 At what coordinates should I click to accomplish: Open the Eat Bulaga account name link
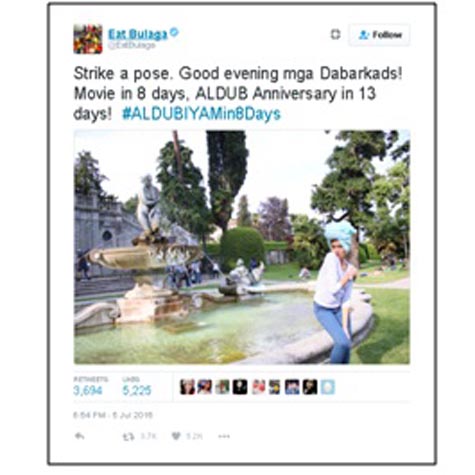point(138,34)
